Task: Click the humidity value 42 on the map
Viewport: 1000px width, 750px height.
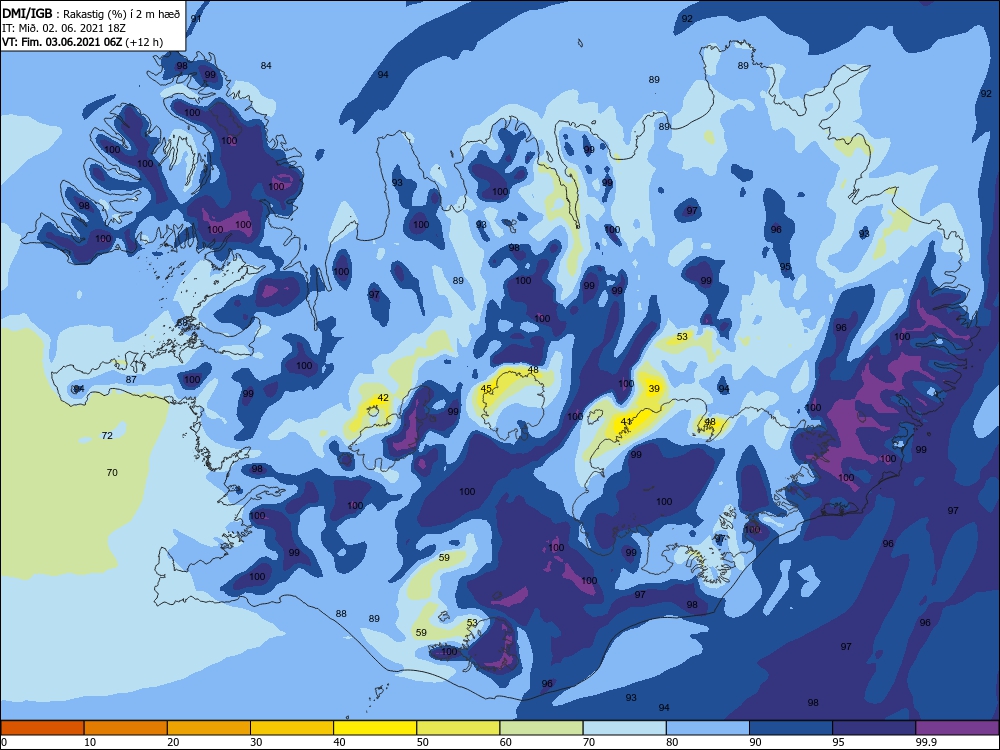Action: (383, 397)
